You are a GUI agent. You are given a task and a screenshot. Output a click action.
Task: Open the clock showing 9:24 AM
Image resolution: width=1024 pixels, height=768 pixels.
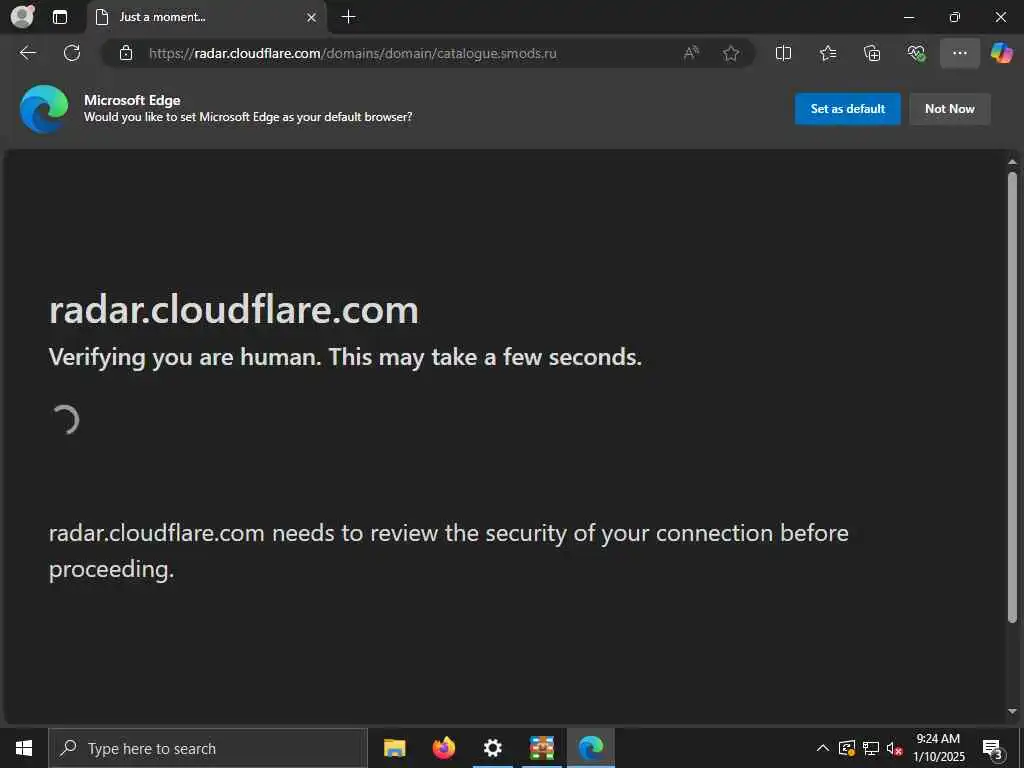click(x=938, y=748)
